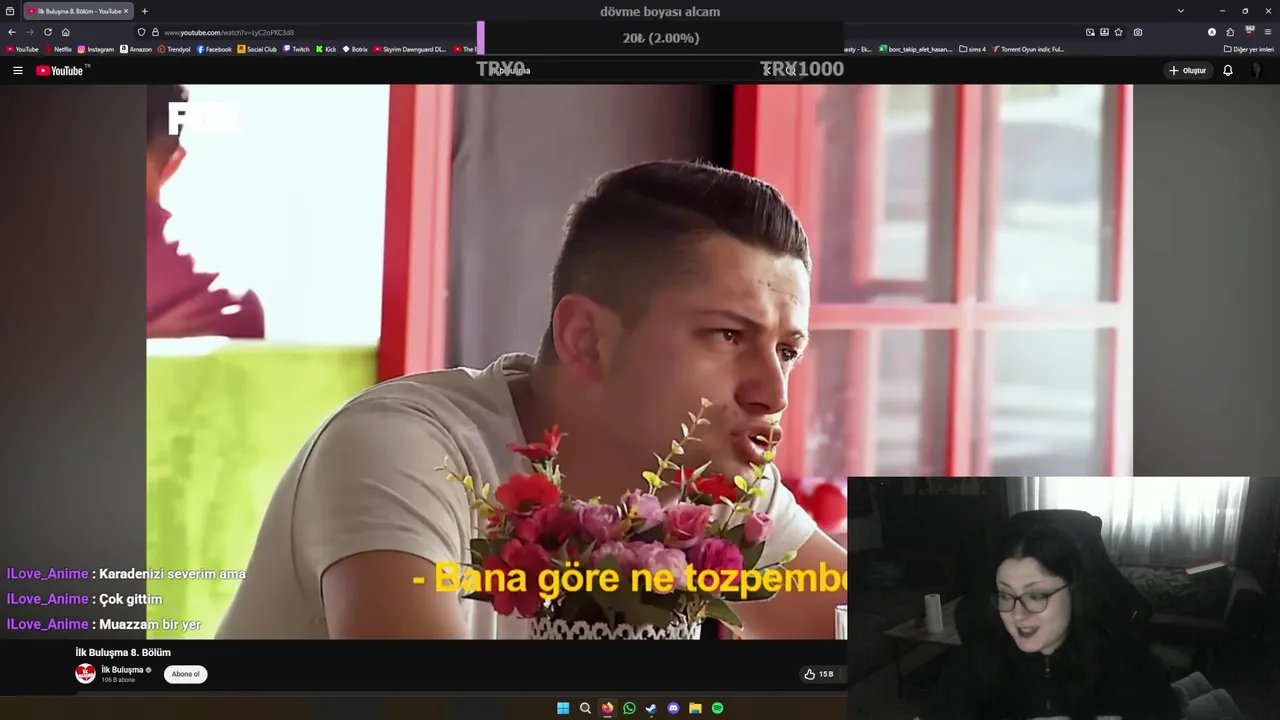Open the Botrix bookmark
This screenshot has height=720, width=1280.
coord(355,49)
